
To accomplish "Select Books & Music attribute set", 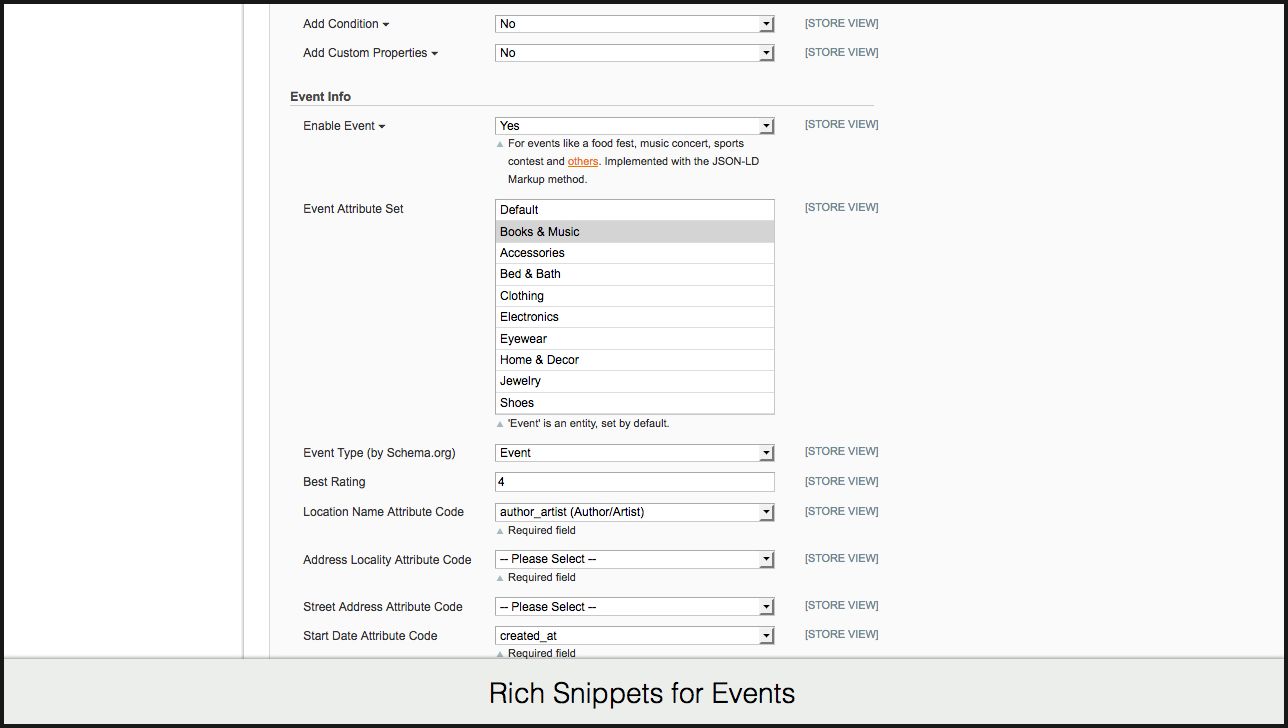I will point(634,232).
